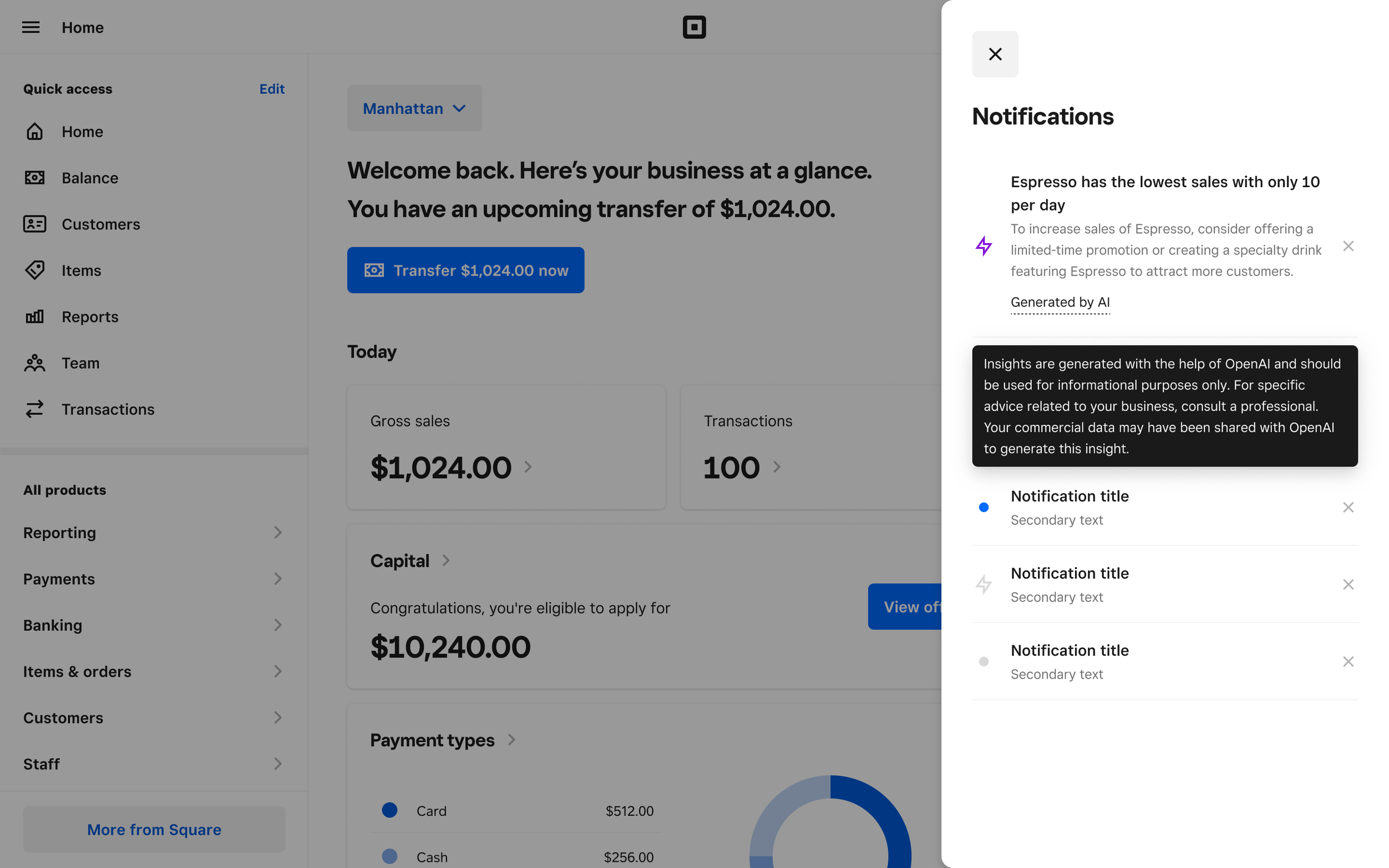This screenshot has width=1389, height=868.
Task: Dismiss the last gray-dot notification
Action: pyautogui.click(x=1348, y=661)
